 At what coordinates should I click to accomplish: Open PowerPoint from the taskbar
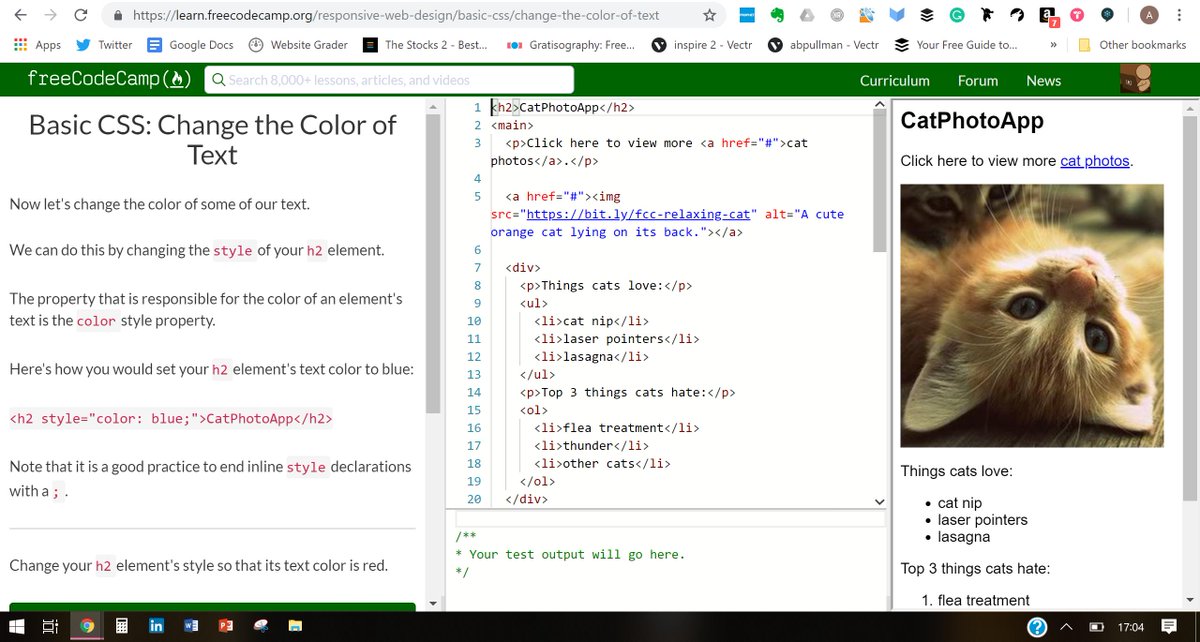(225, 627)
